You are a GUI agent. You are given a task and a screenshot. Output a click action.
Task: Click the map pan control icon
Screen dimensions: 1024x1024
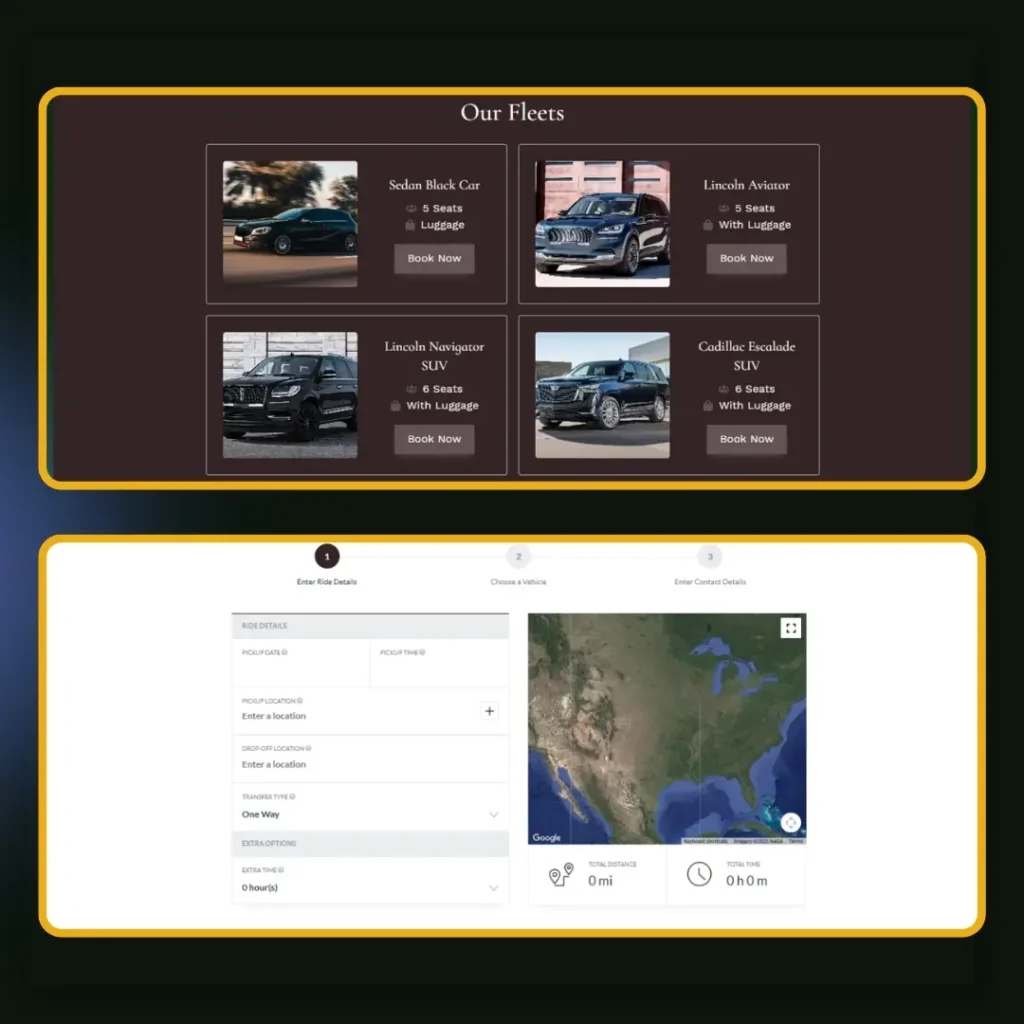pyautogui.click(x=790, y=822)
